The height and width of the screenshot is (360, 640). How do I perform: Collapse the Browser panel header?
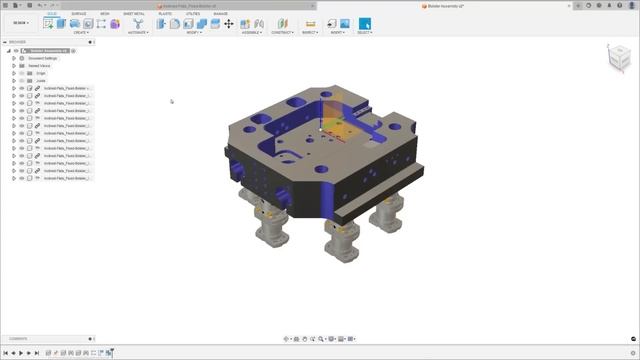click(5, 42)
